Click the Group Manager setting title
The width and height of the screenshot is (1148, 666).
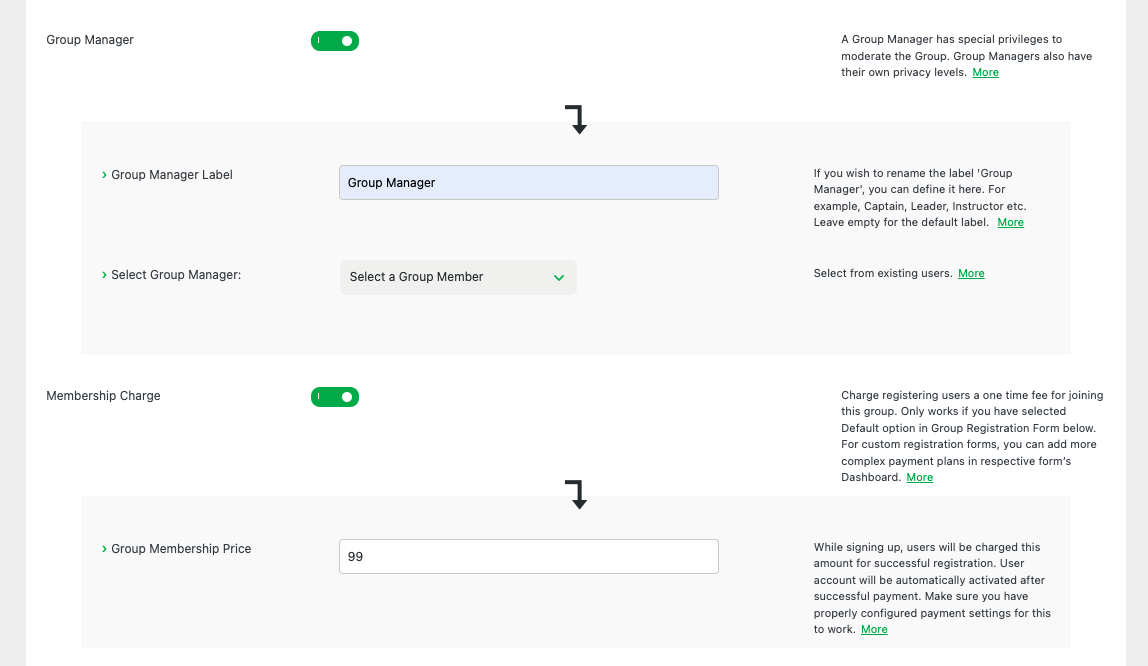90,40
